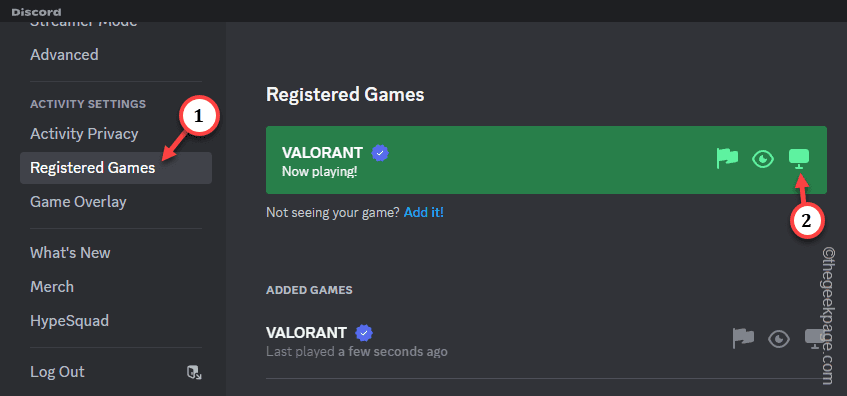This screenshot has width=847, height=396.
Task: Click the VALORANT name in Added Games
Action: point(308,333)
